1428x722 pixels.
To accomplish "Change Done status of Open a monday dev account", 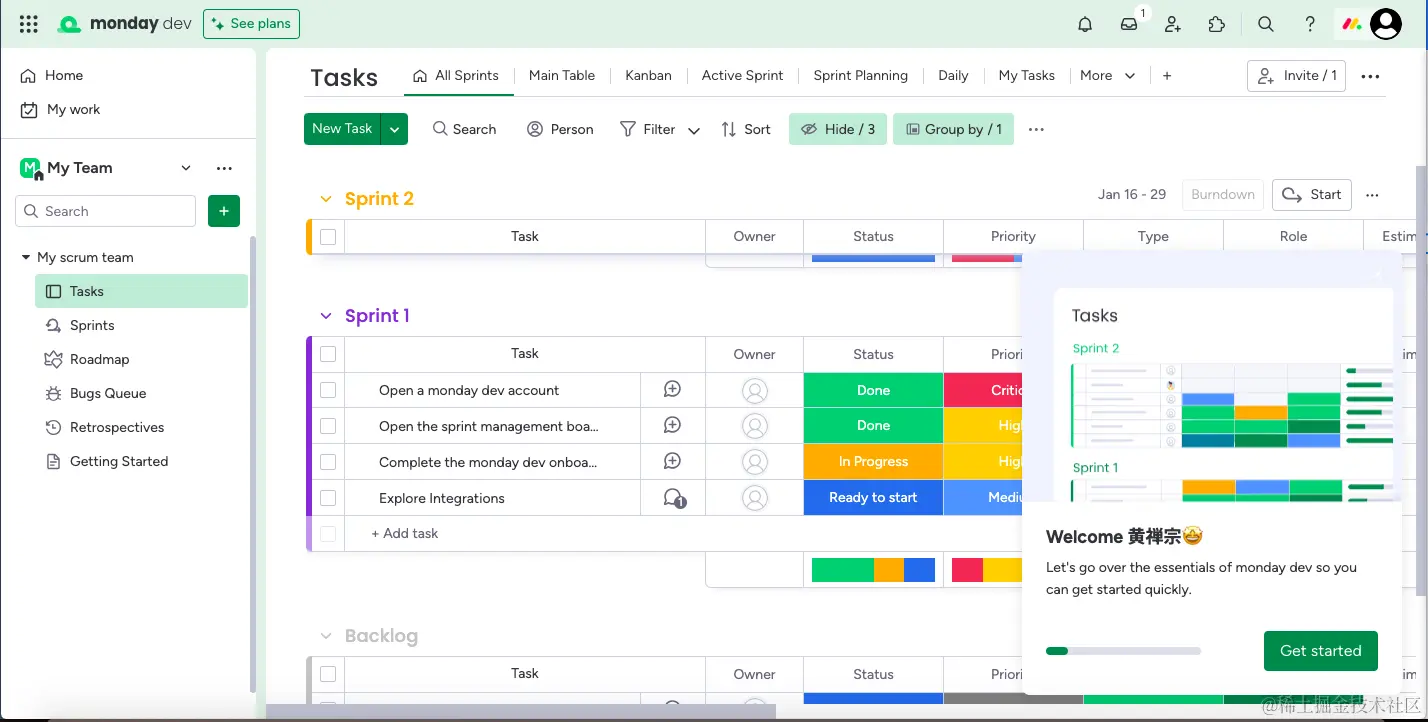I will pyautogui.click(x=873, y=391).
